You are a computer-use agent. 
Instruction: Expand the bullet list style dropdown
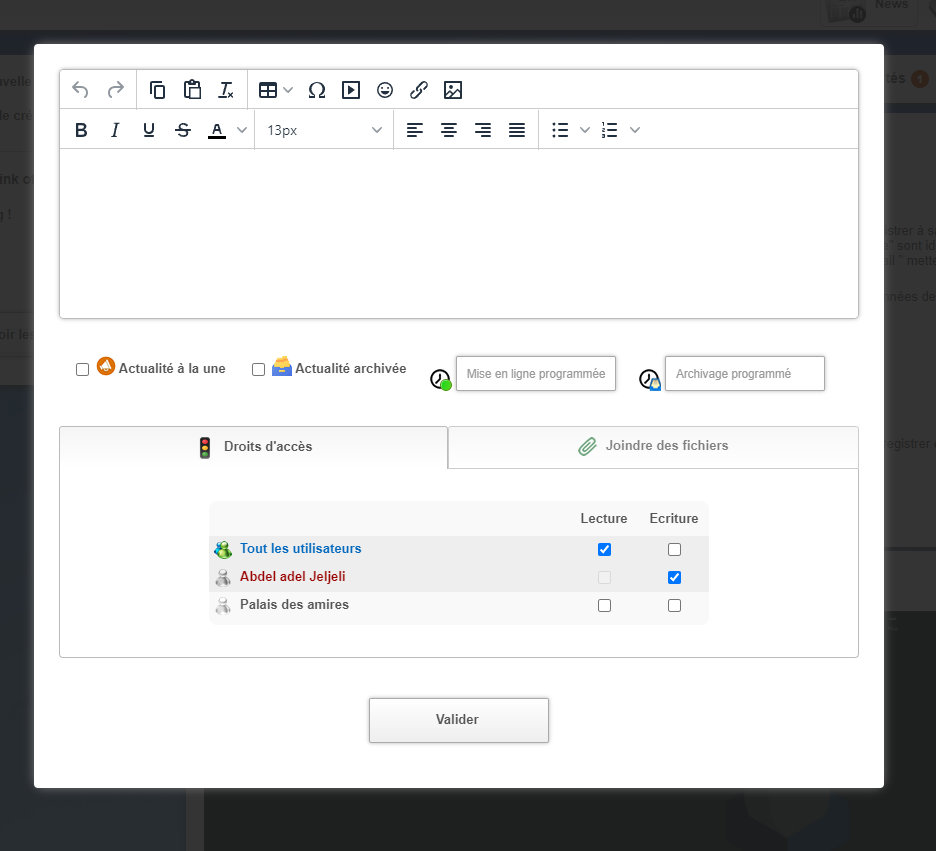585,130
